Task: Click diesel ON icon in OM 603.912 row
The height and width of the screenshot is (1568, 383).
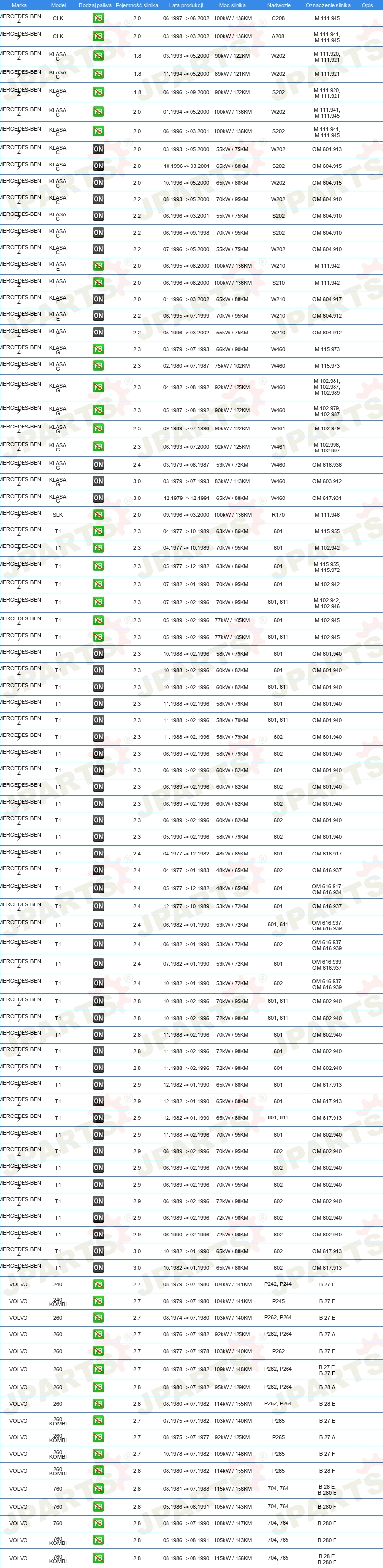Action: tap(98, 481)
